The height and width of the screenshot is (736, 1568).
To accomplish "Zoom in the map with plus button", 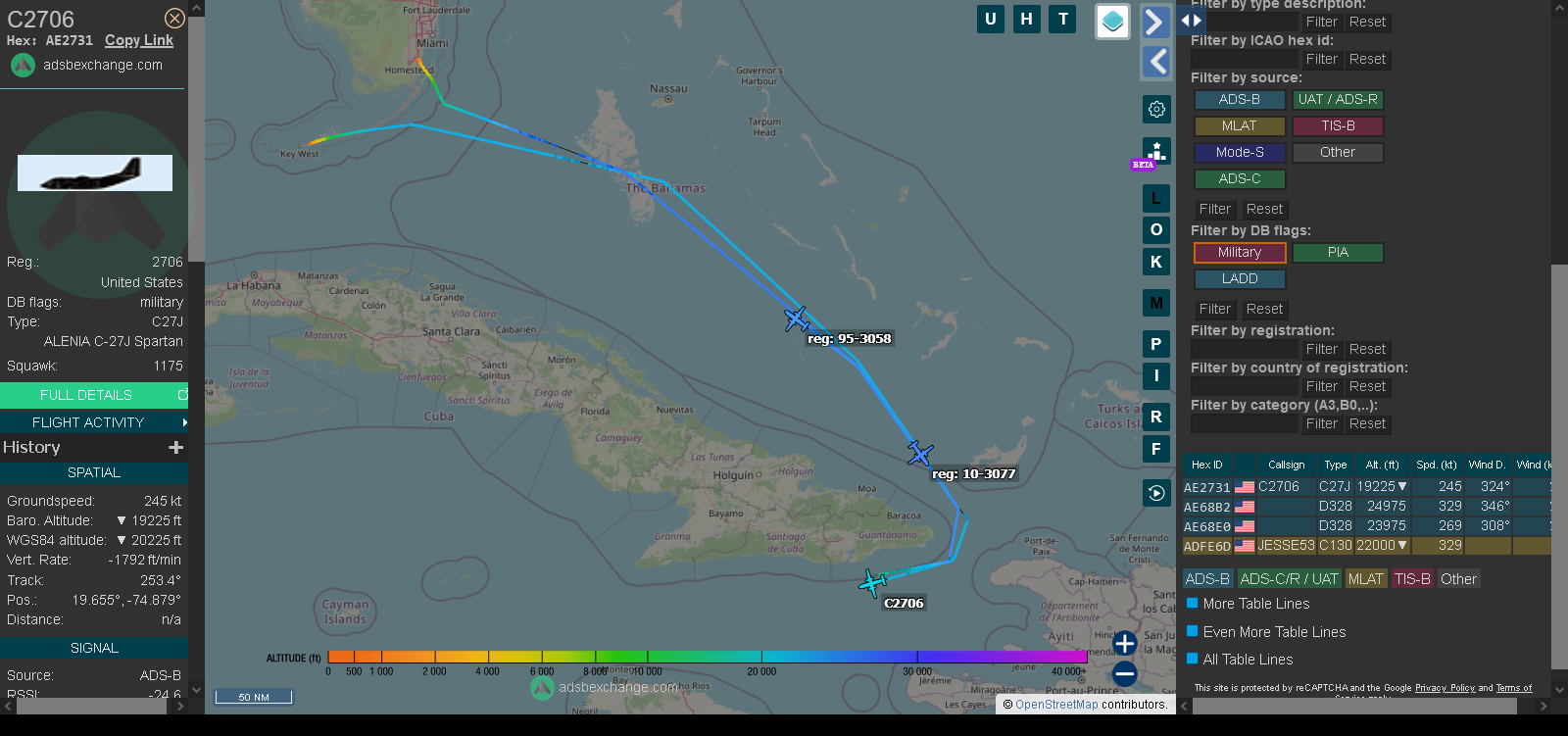I will [x=1125, y=643].
